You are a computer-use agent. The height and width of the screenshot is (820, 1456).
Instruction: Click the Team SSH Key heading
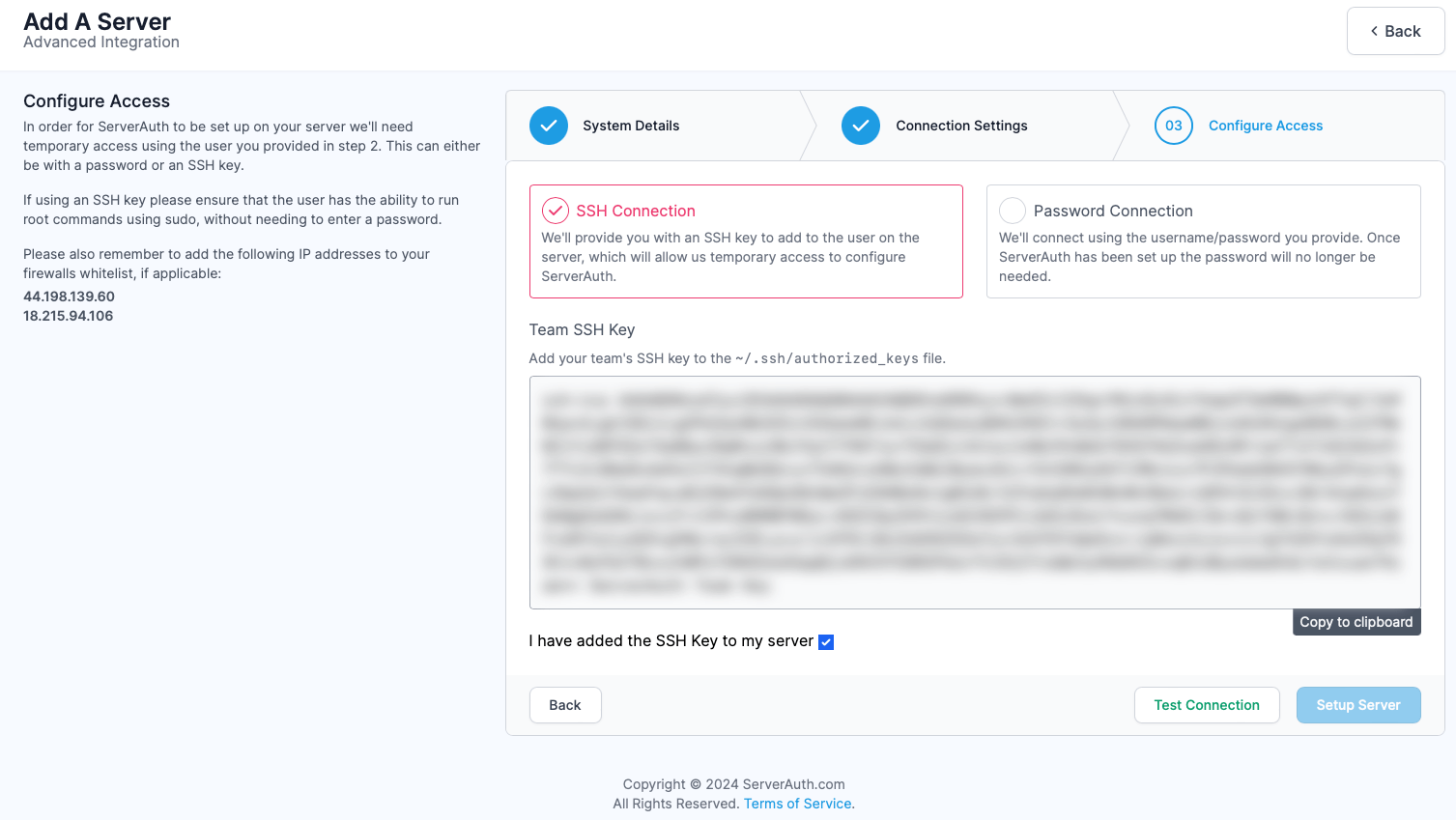click(582, 329)
